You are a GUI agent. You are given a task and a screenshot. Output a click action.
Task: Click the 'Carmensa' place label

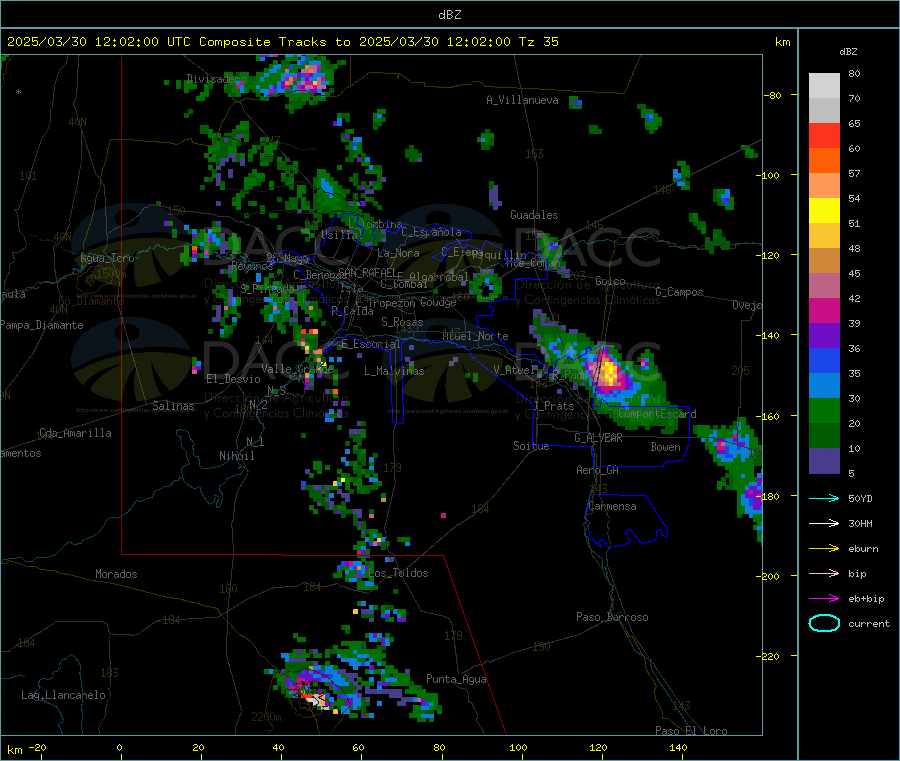[612, 506]
